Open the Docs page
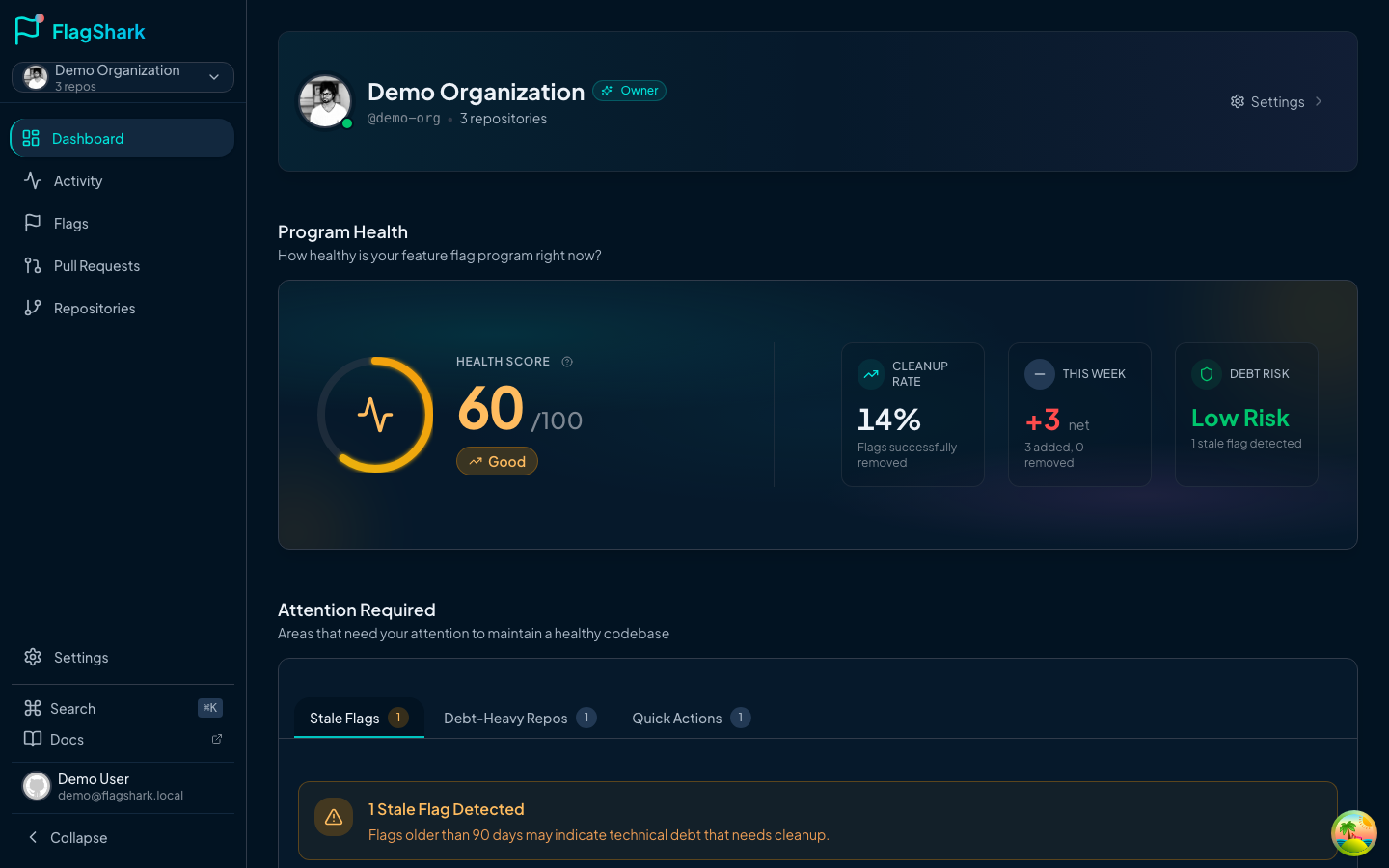 [68, 739]
